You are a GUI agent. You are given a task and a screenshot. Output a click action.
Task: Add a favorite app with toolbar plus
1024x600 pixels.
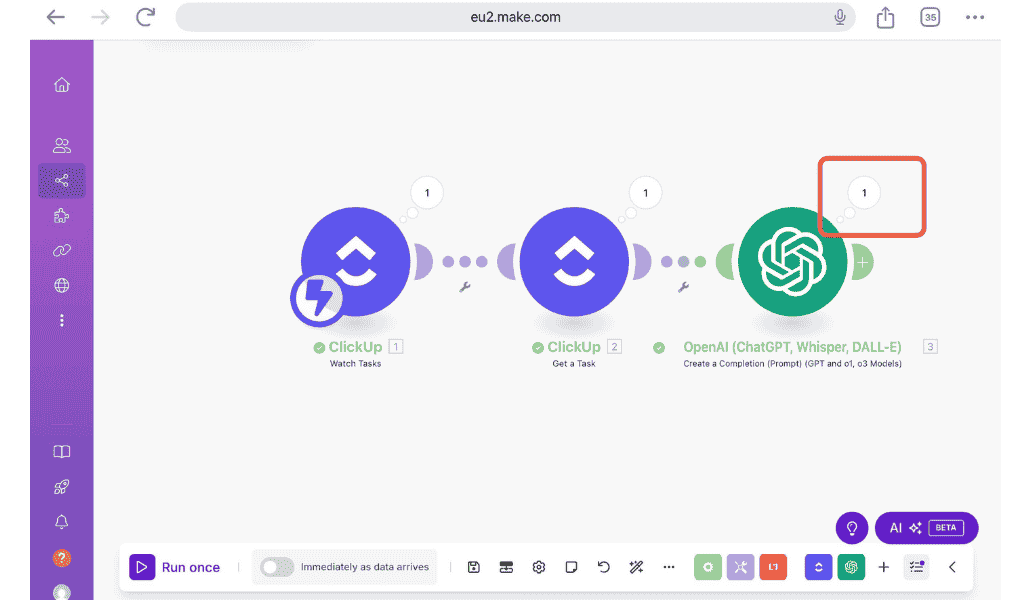click(884, 567)
